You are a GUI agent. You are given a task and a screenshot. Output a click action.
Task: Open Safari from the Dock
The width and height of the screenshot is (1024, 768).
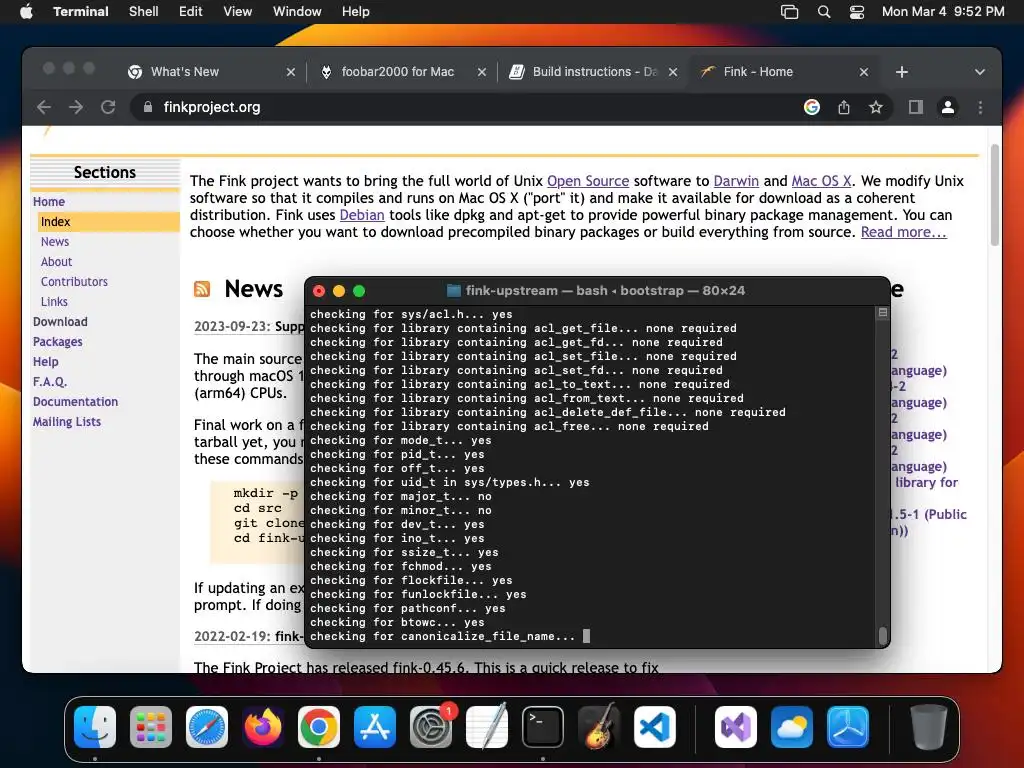coord(207,727)
